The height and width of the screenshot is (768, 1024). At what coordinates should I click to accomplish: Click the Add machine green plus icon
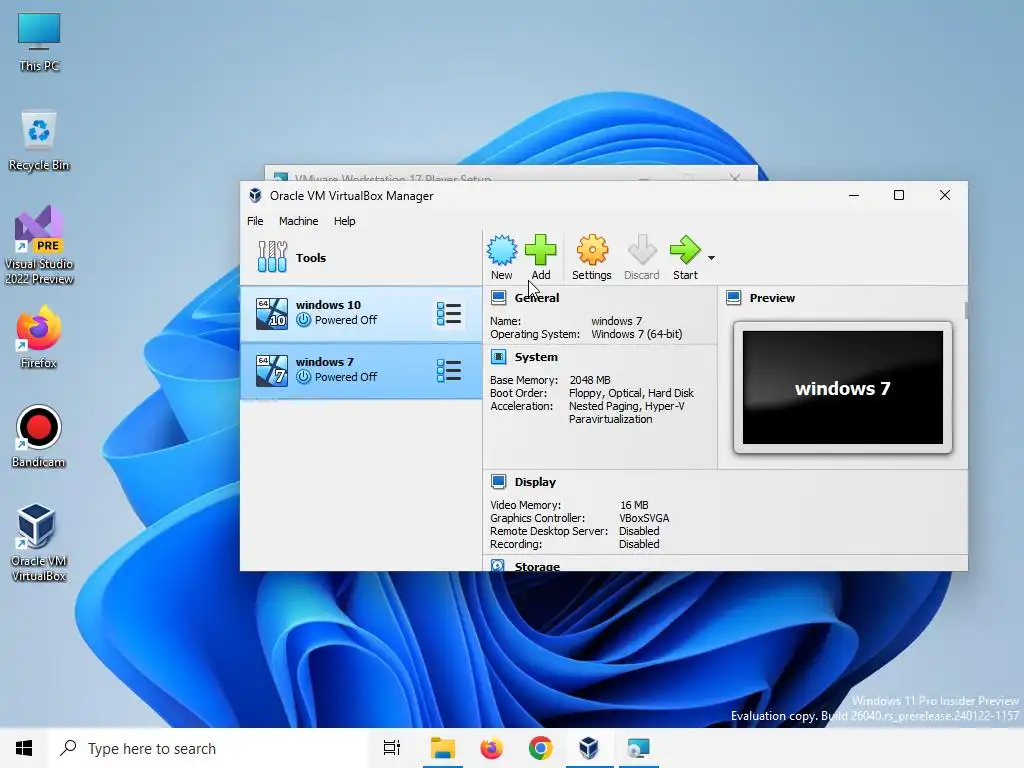pos(540,250)
